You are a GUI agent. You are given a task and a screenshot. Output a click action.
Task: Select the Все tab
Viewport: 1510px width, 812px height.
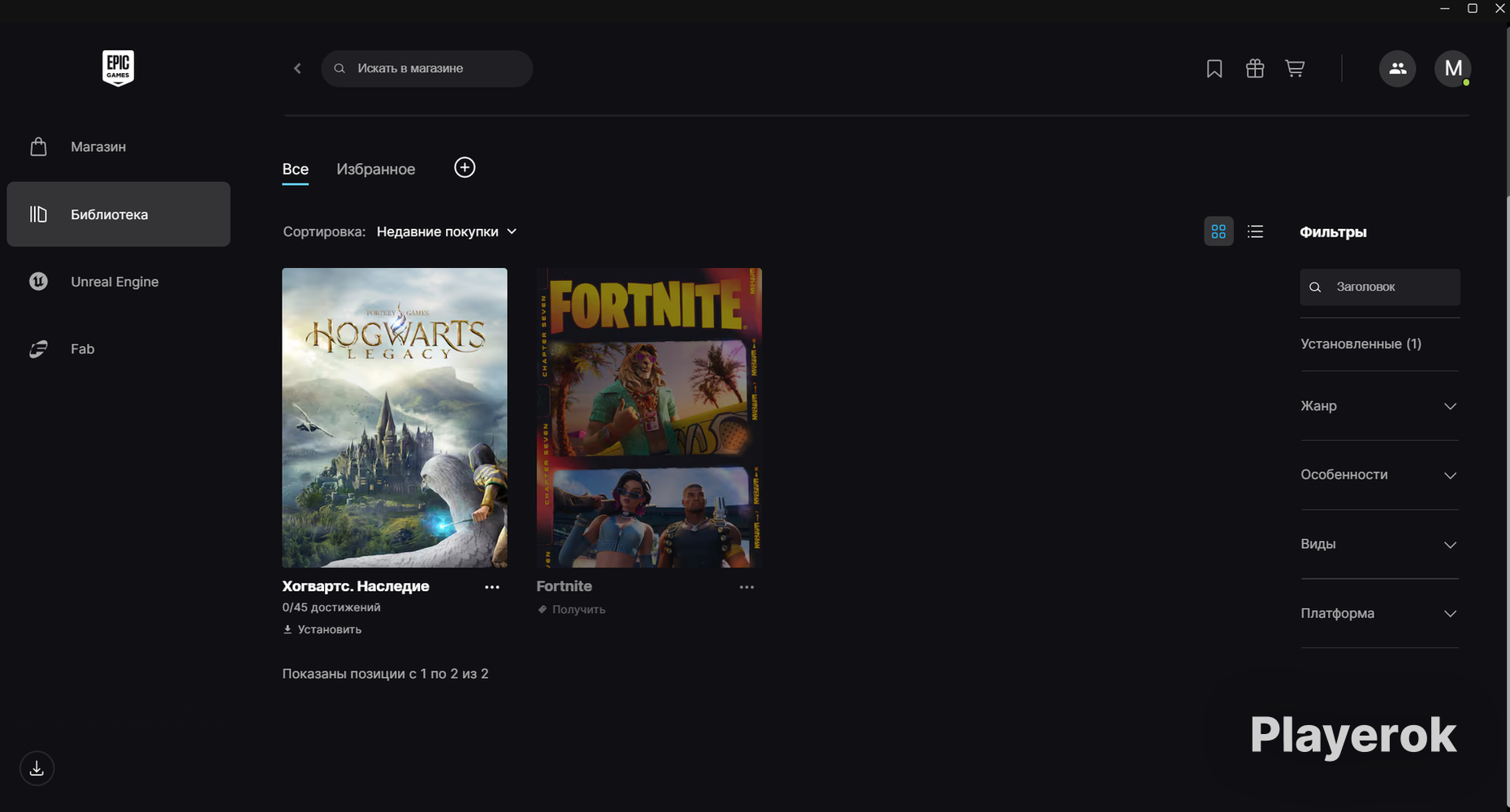pyautogui.click(x=295, y=169)
